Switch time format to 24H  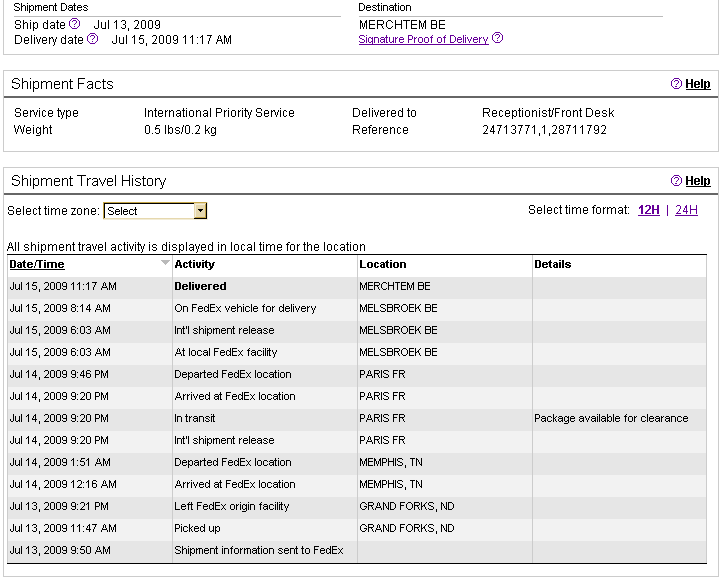686,210
